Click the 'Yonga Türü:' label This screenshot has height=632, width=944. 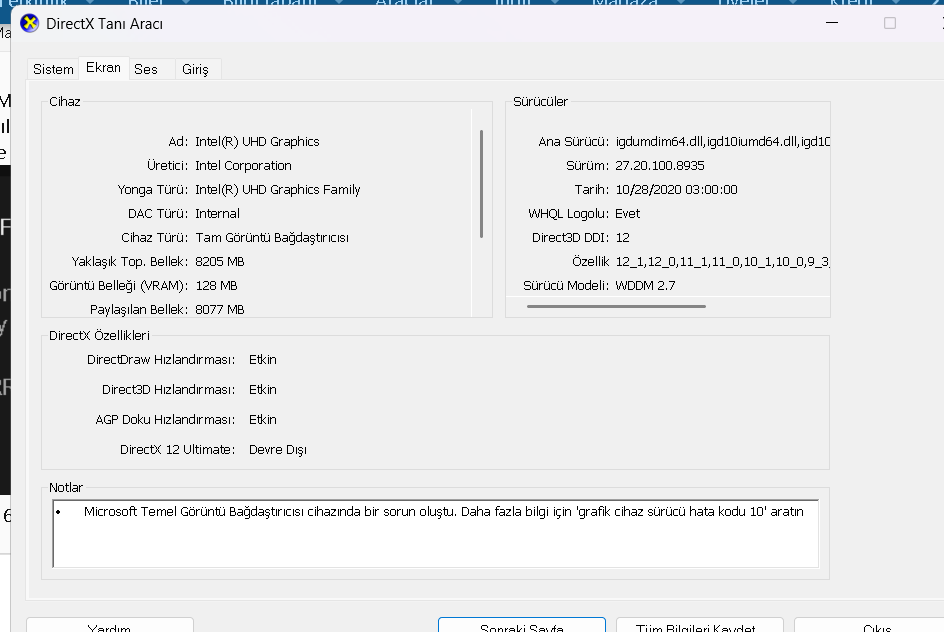(153, 190)
